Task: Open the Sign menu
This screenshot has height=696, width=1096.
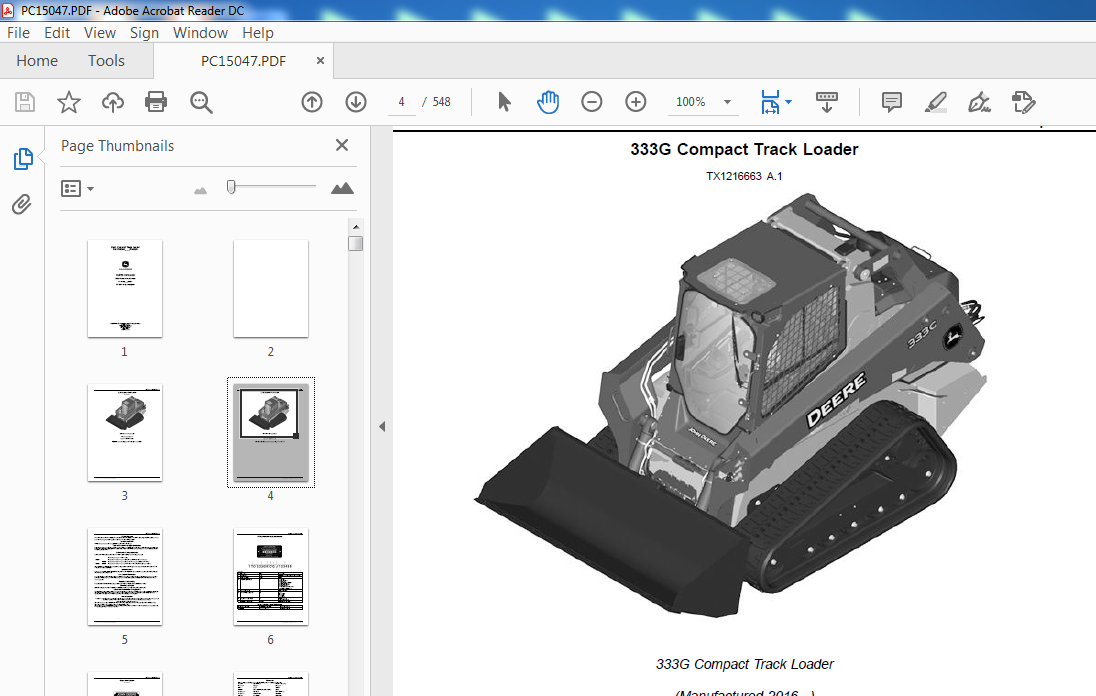Action: (144, 33)
